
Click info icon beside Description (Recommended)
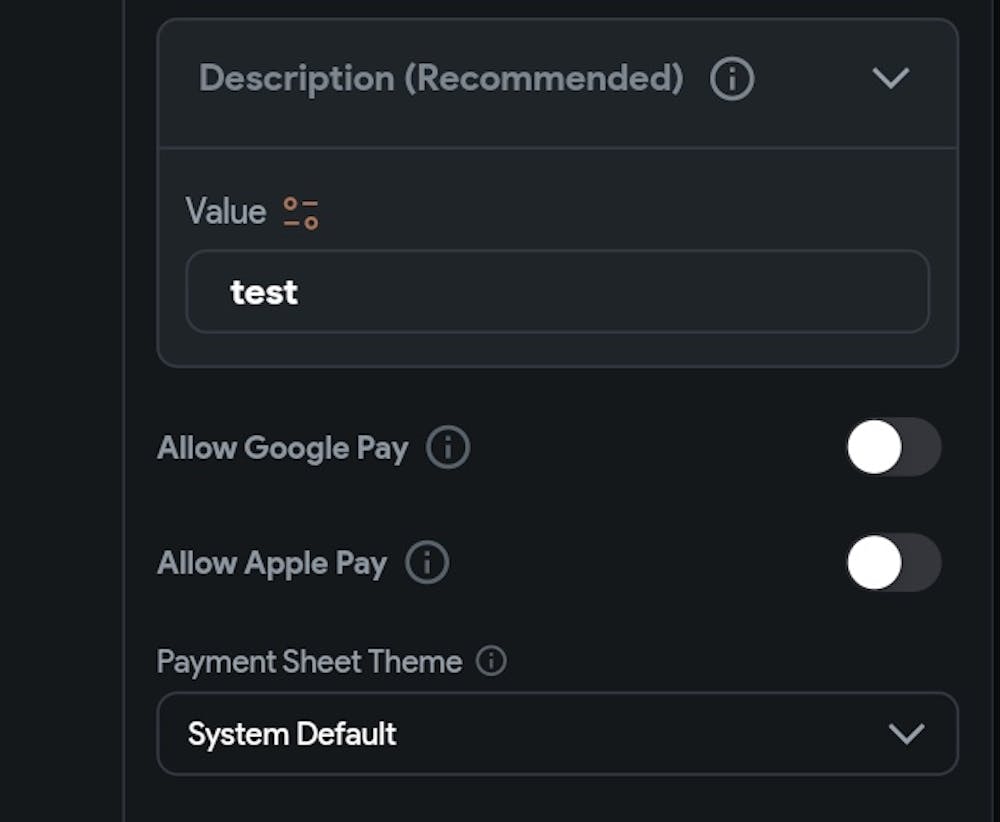tap(732, 78)
